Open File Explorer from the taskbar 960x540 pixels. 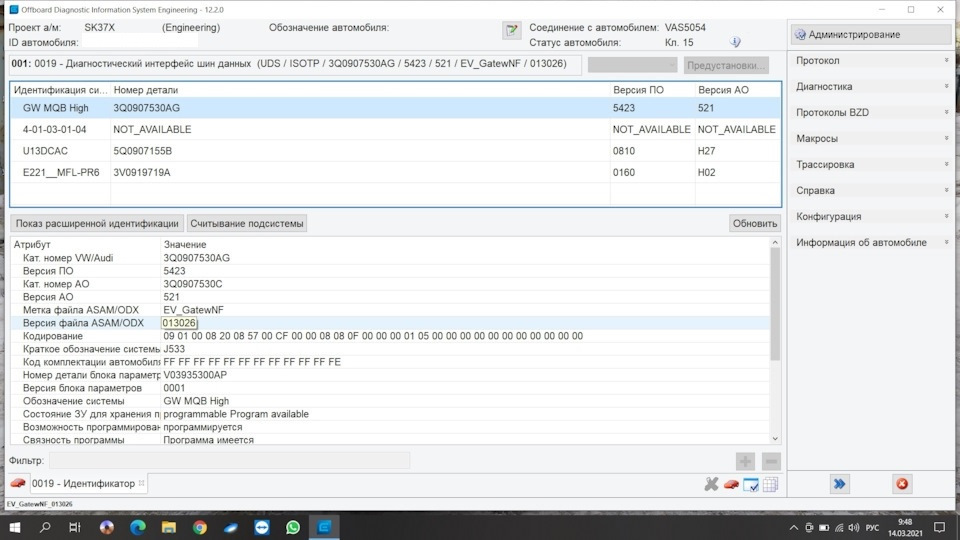pyautogui.click(x=169, y=527)
